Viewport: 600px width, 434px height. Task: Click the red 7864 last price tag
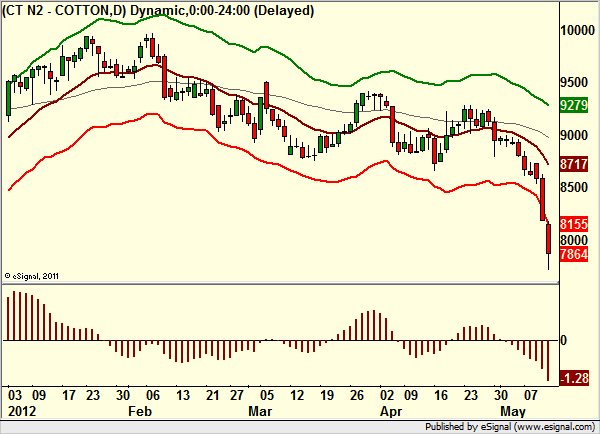pos(573,254)
